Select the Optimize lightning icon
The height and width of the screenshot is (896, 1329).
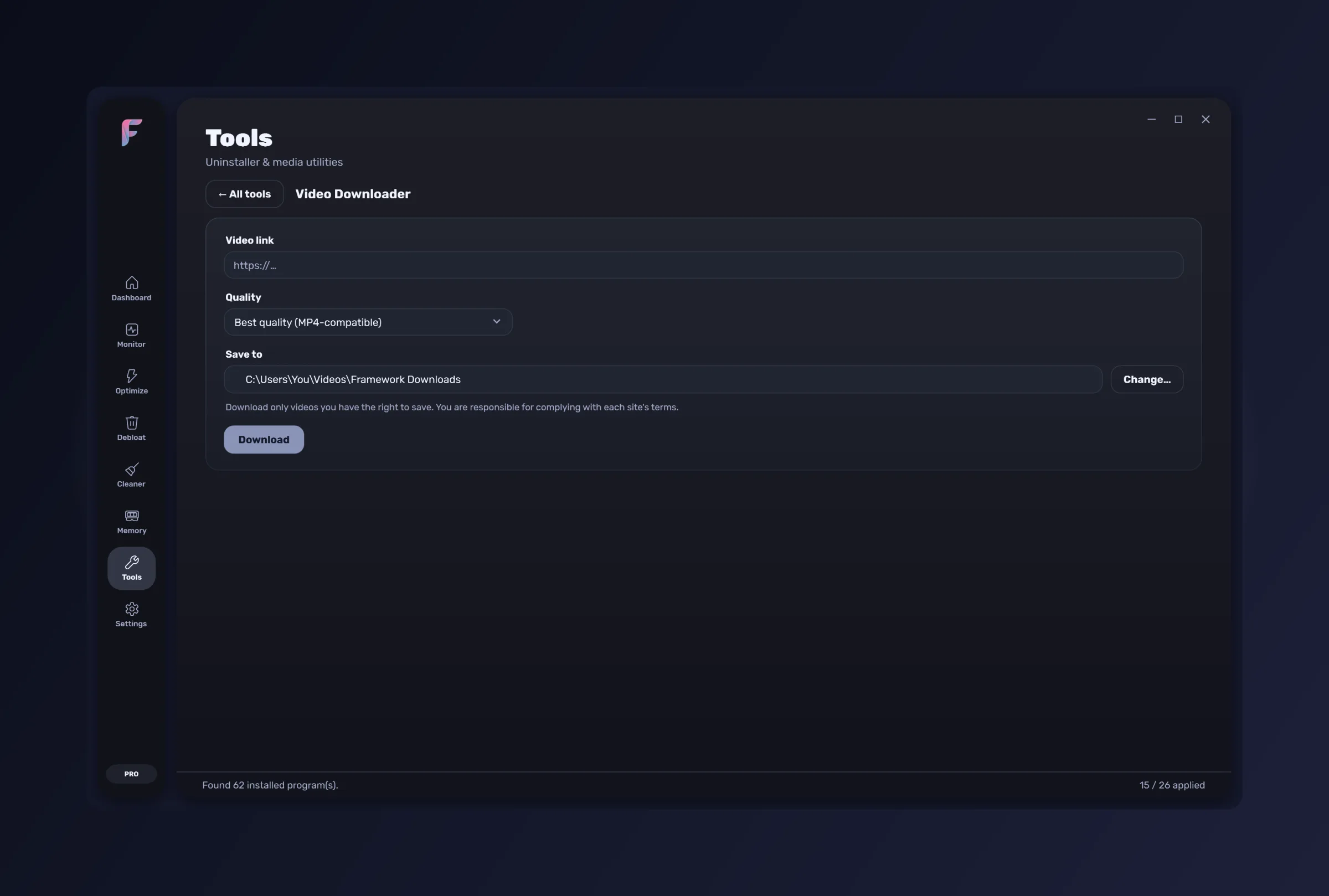pyautogui.click(x=131, y=376)
